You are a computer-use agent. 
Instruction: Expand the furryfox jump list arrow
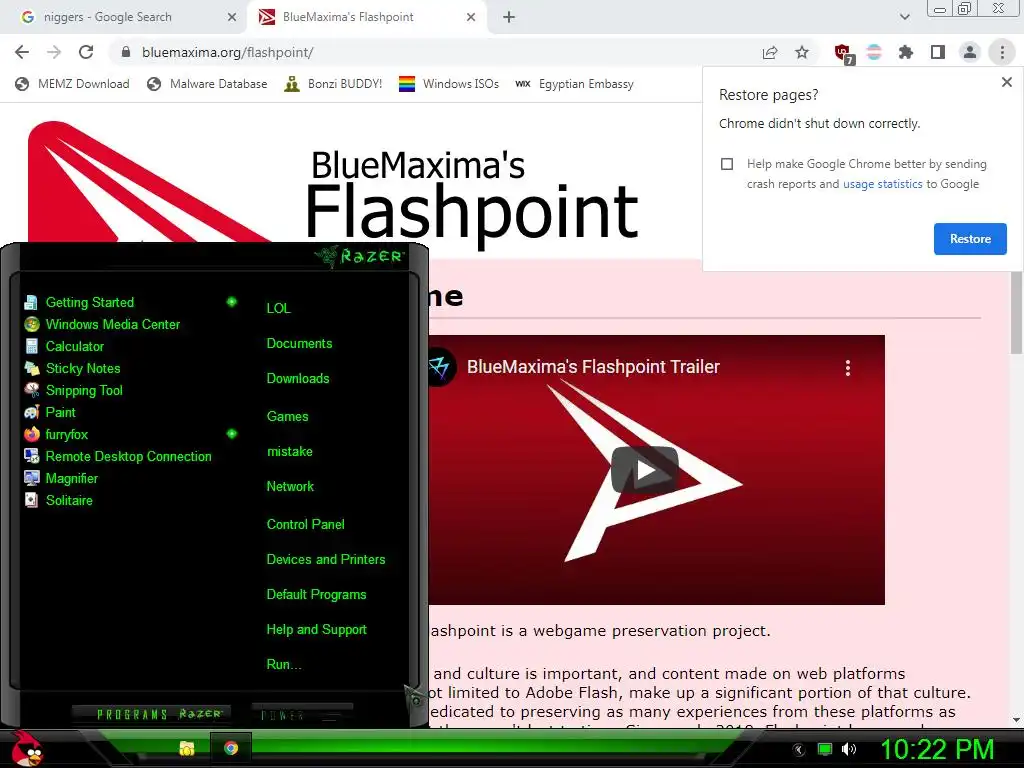click(231, 434)
